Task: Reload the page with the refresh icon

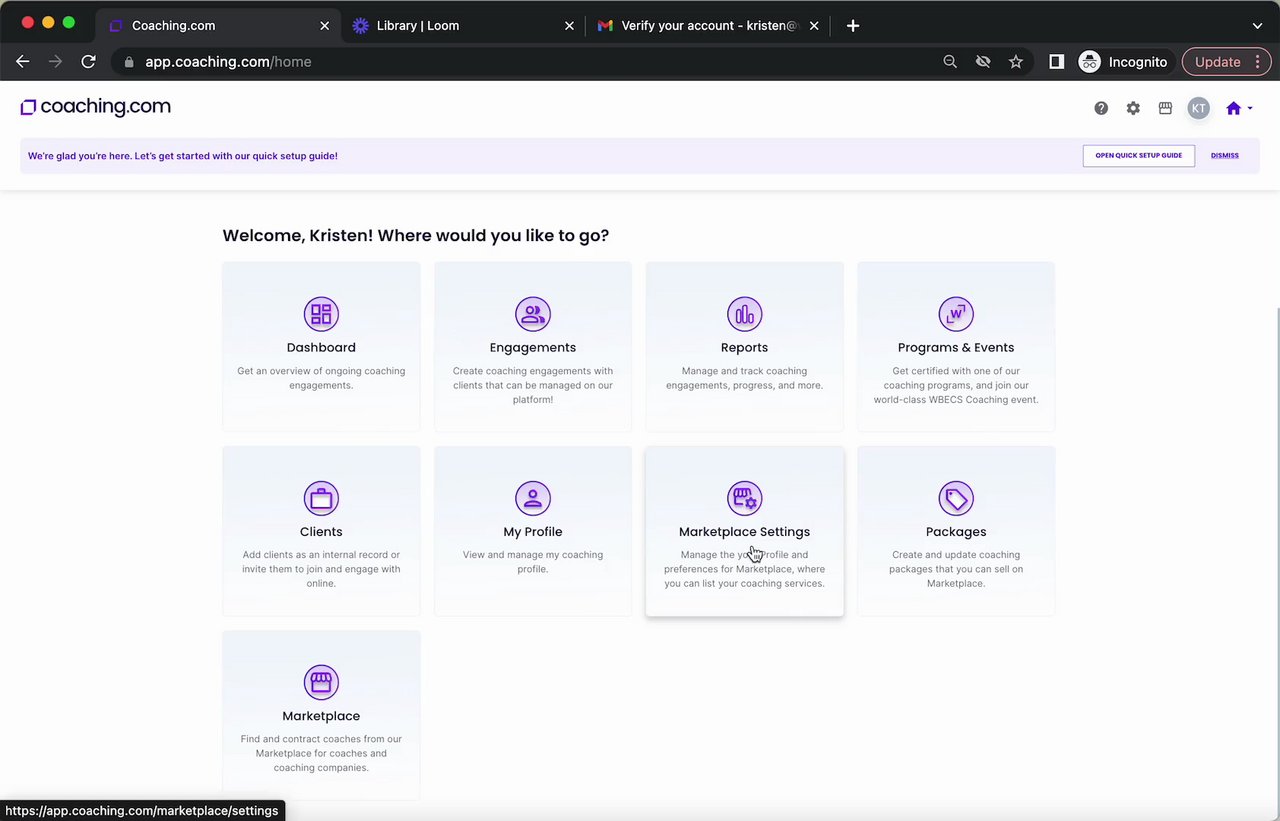Action: coord(88,62)
